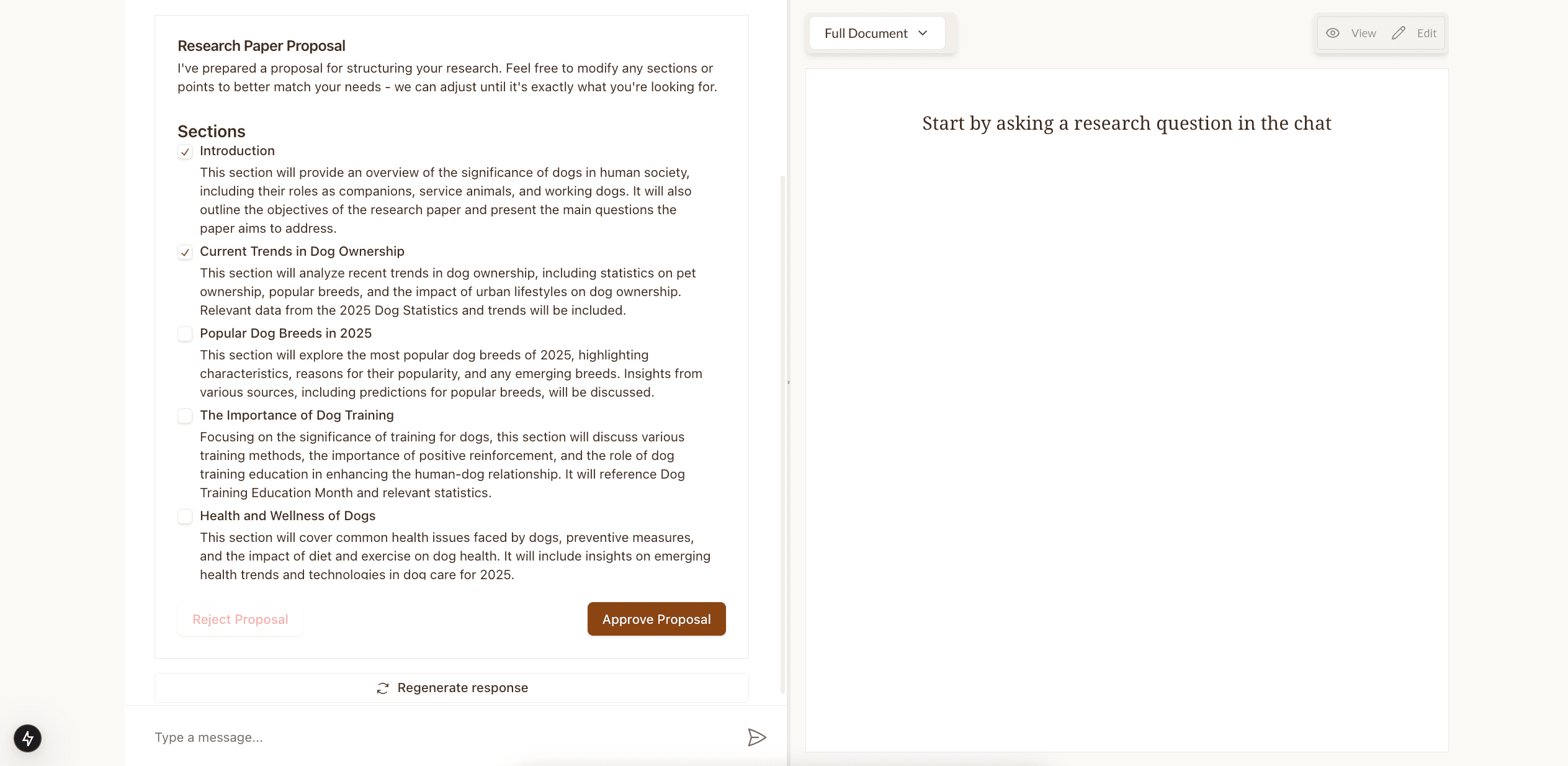1568x766 pixels.
Task: Enable Health and Wellness of Dogs section
Action: tap(185, 516)
